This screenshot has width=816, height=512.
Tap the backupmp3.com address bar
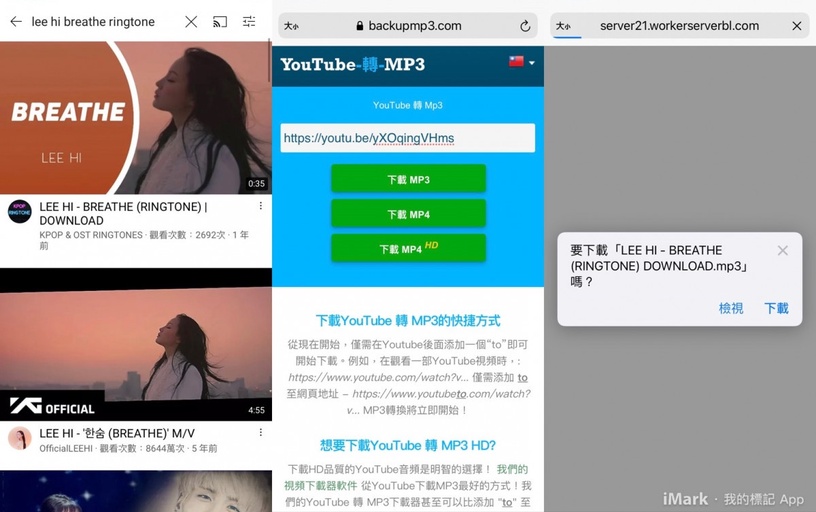[408, 25]
